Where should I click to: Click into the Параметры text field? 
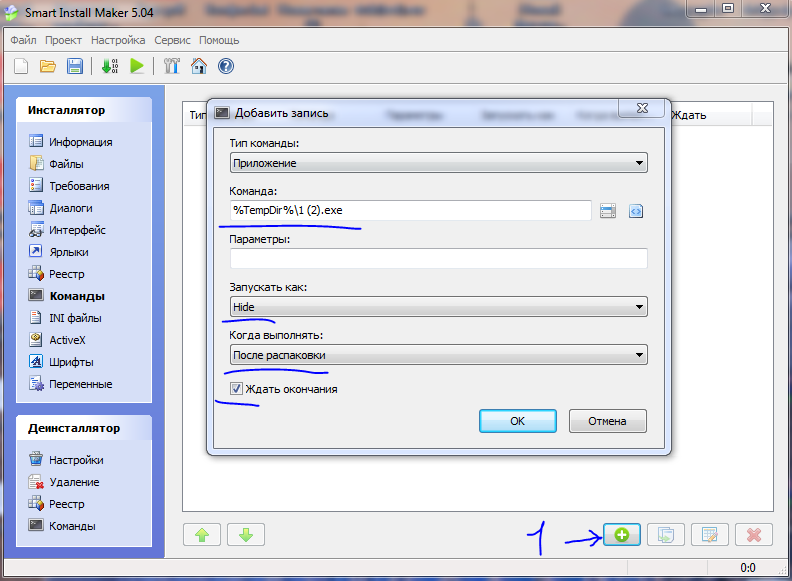(438, 259)
